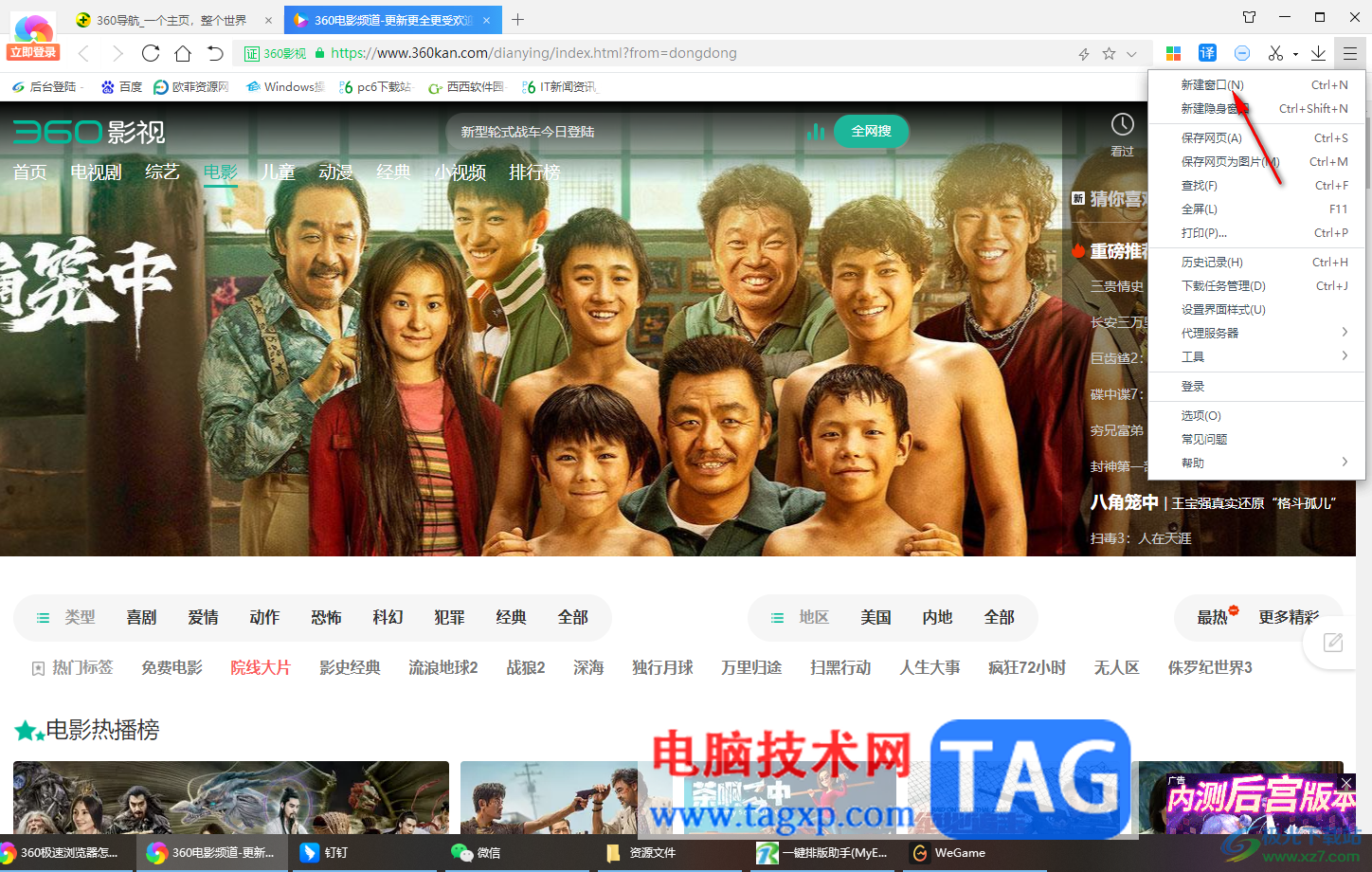
Task: Click the lightning speed-mode icon in address bar
Action: click(1084, 54)
